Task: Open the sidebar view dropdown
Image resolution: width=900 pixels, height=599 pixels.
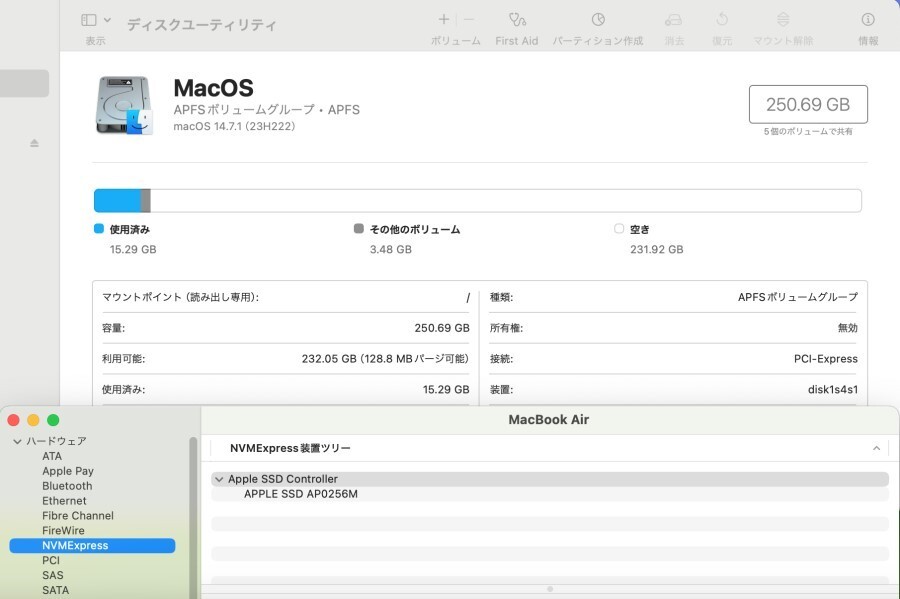Action: click(x=96, y=20)
